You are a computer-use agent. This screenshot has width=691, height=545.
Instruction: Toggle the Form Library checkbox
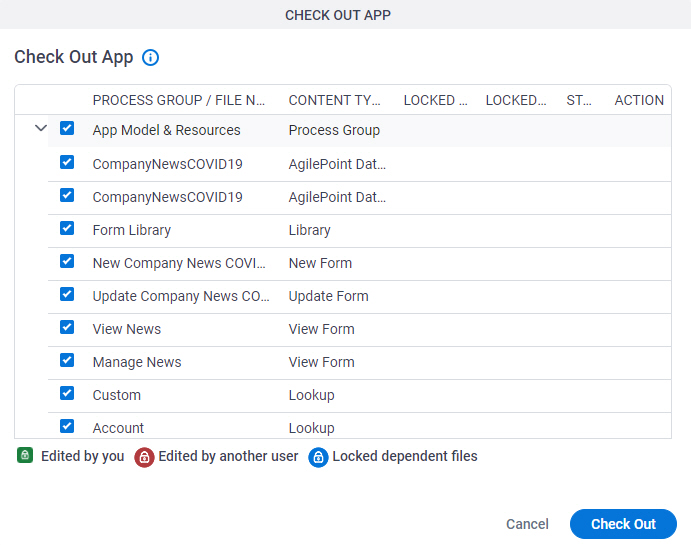click(x=67, y=228)
